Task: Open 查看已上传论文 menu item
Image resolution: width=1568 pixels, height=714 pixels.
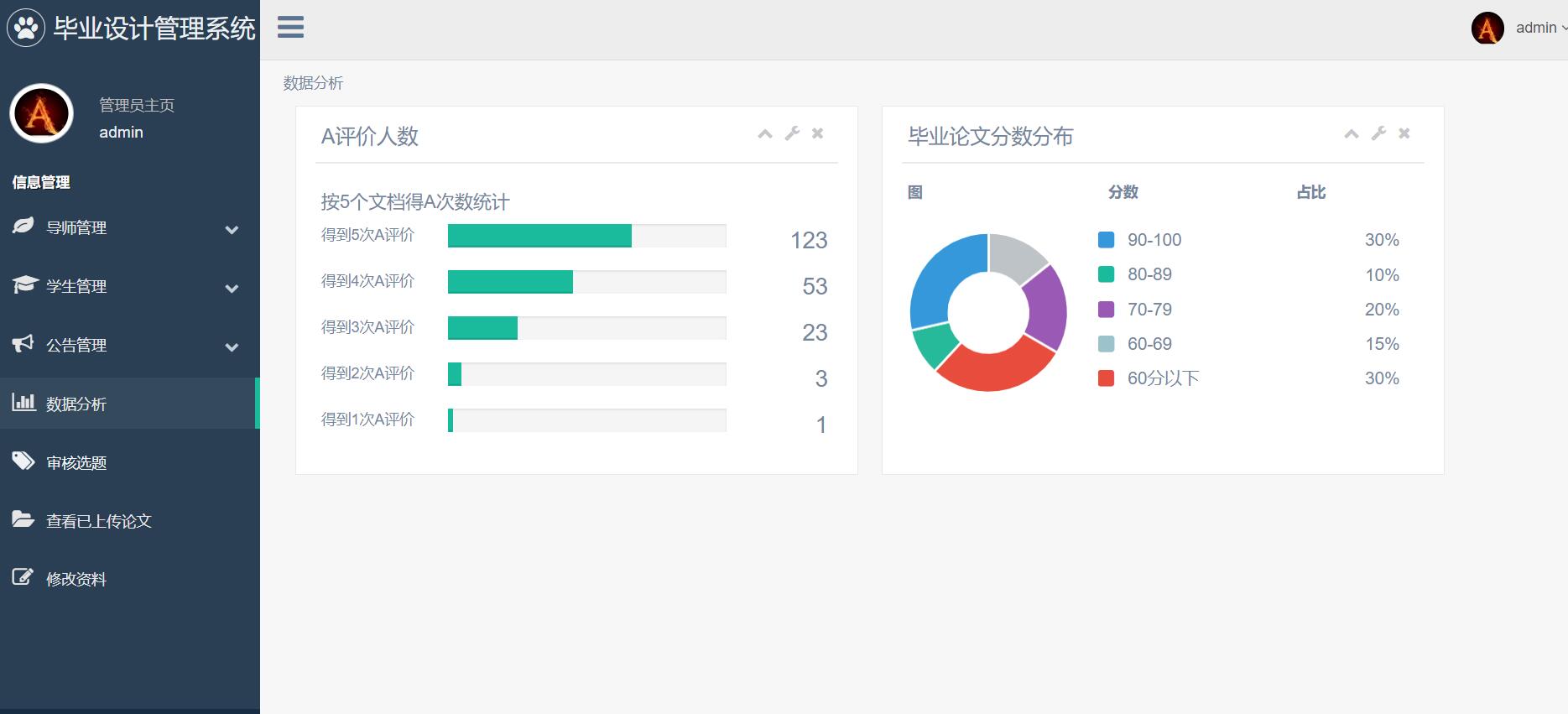Action: click(x=130, y=521)
